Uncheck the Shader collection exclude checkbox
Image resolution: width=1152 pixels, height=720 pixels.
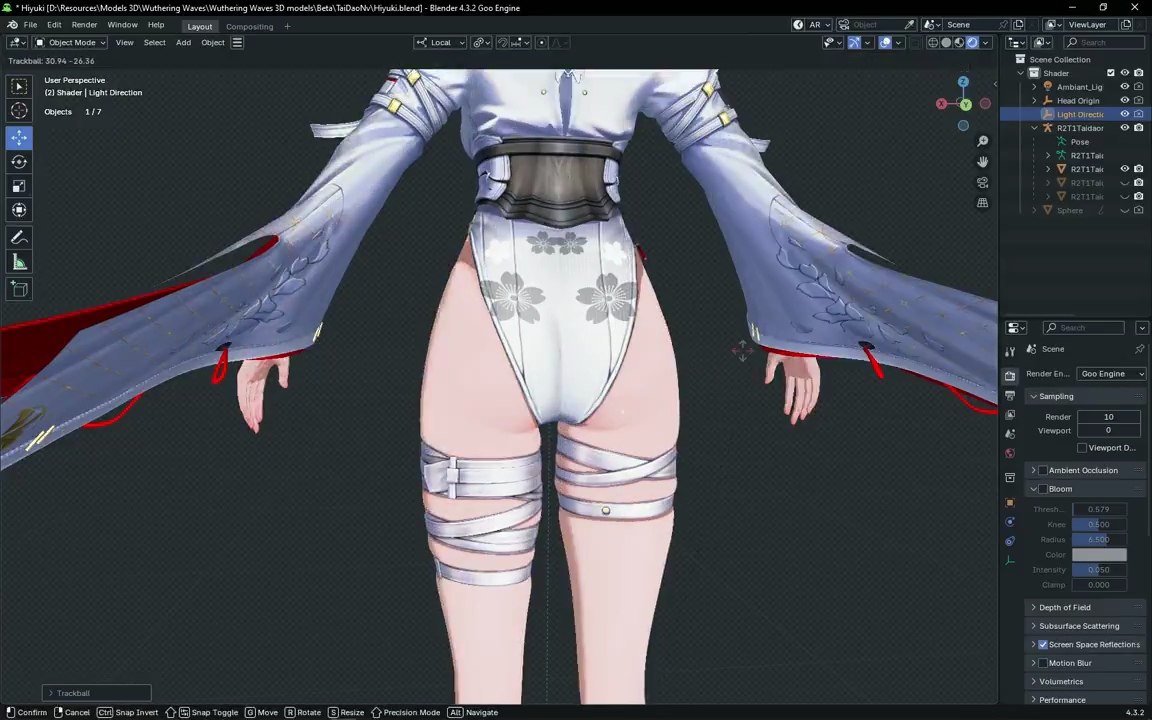coord(1110,73)
